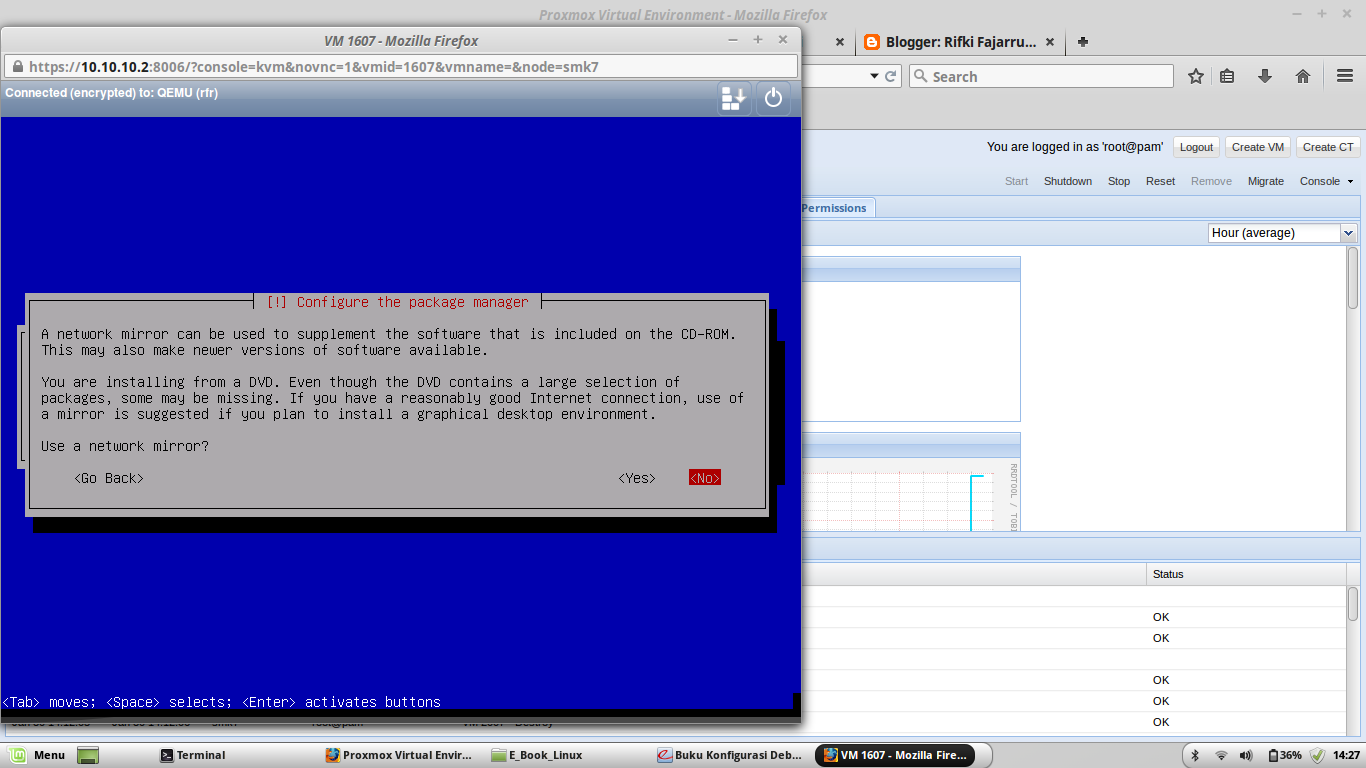Click the Firefox Search field
Image resolution: width=1366 pixels, height=768 pixels.
point(1041,76)
